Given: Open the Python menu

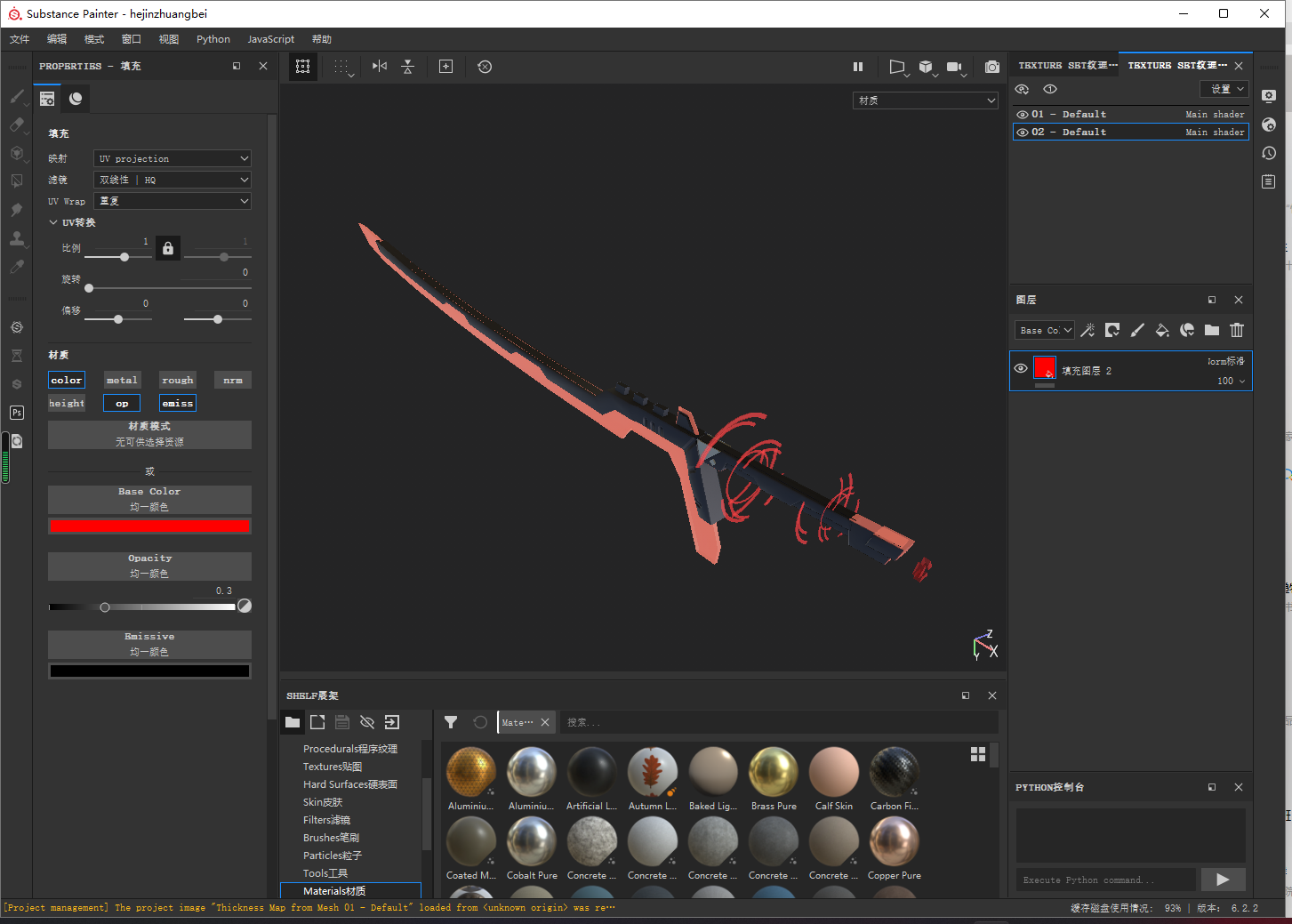Looking at the screenshot, I should pos(213,39).
